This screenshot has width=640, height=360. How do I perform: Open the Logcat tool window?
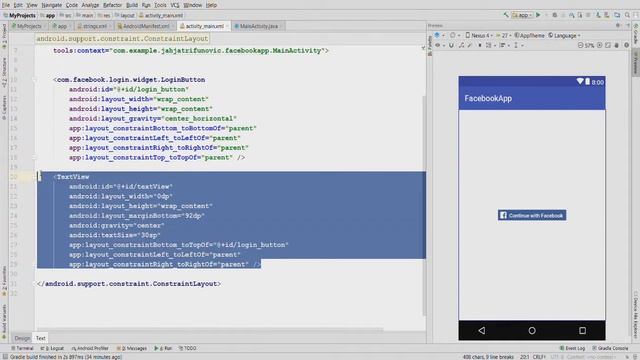pyautogui.click(x=53, y=348)
